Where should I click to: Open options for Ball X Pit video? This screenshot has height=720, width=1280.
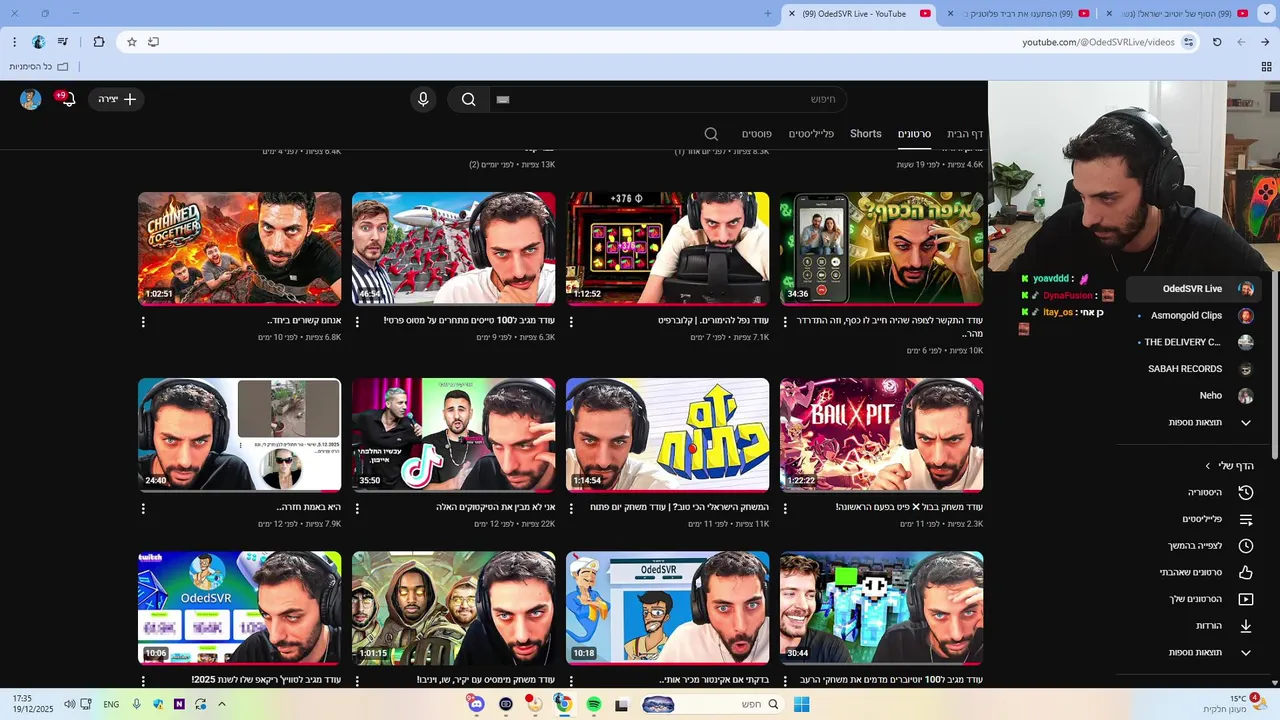pyautogui.click(x=785, y=508)
